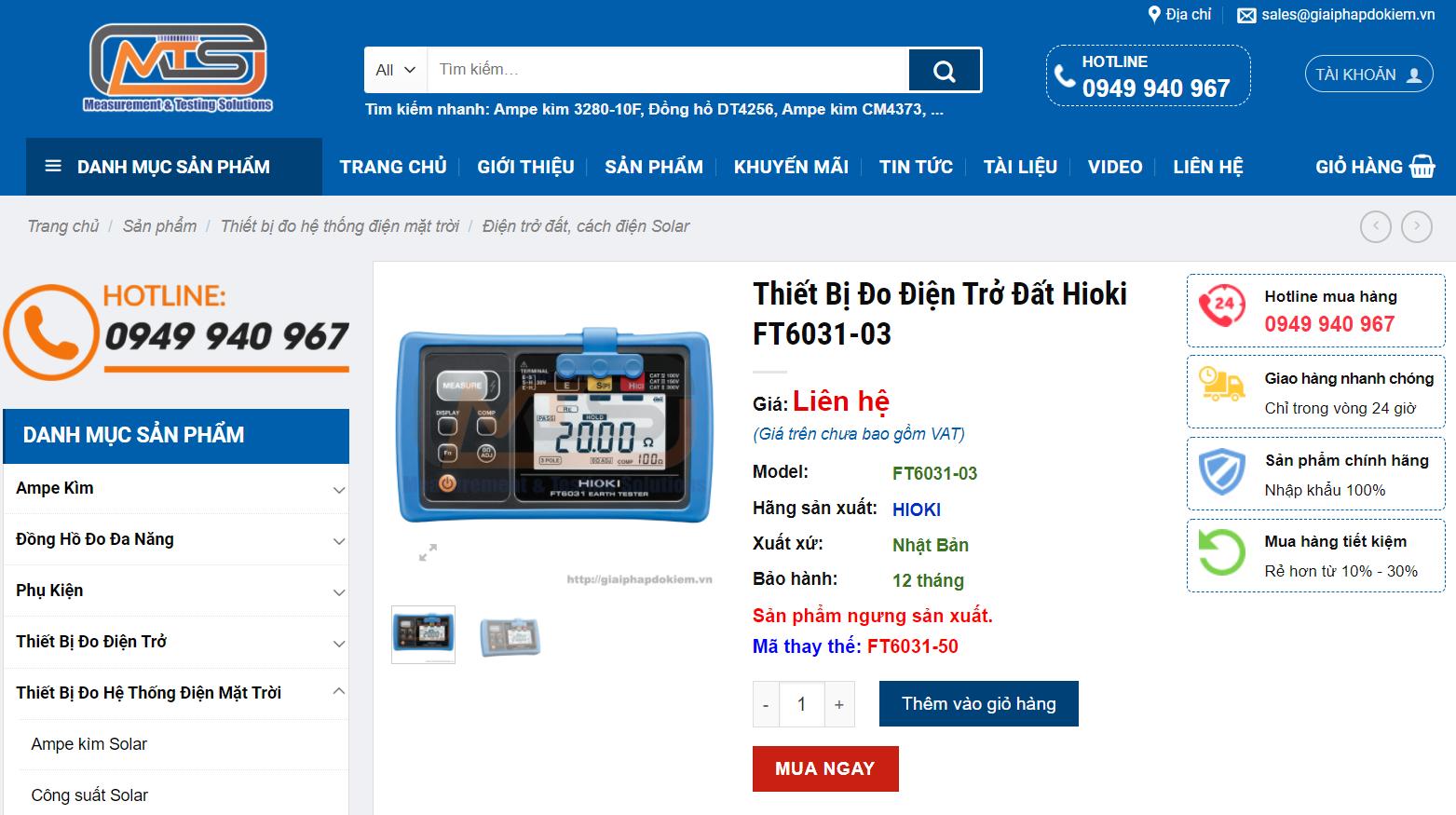Click the MUA NGAY button
The height and width of the screenshot is (815, 1456).
click(x=825, y=768)
